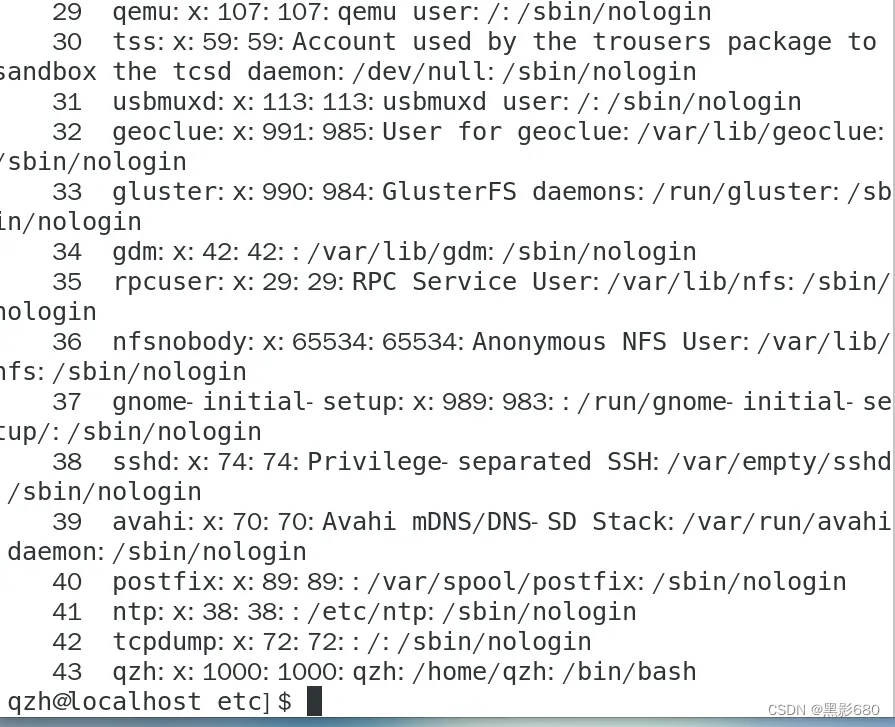Screen dimensions: 895x727
Task: Click the postfix entry on line 40
Action: click(449, 581)
